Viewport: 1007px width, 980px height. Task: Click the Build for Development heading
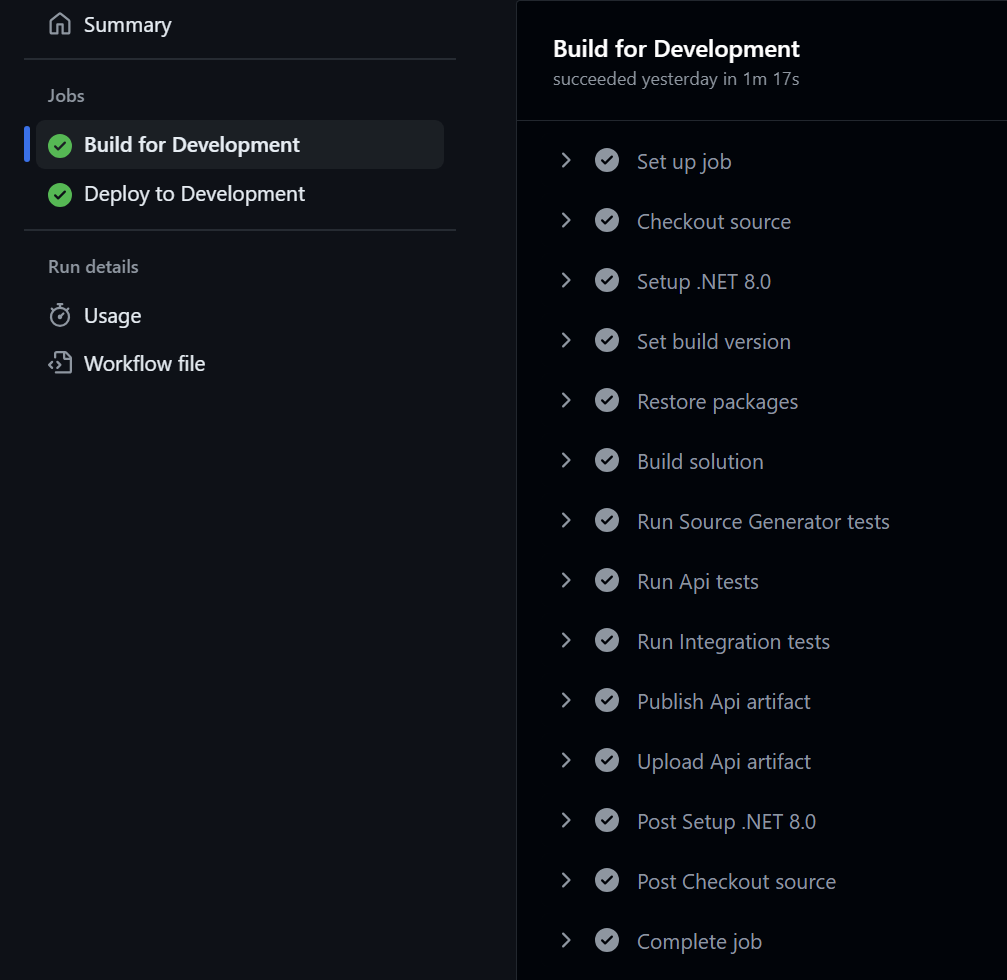tap(677, 48)
